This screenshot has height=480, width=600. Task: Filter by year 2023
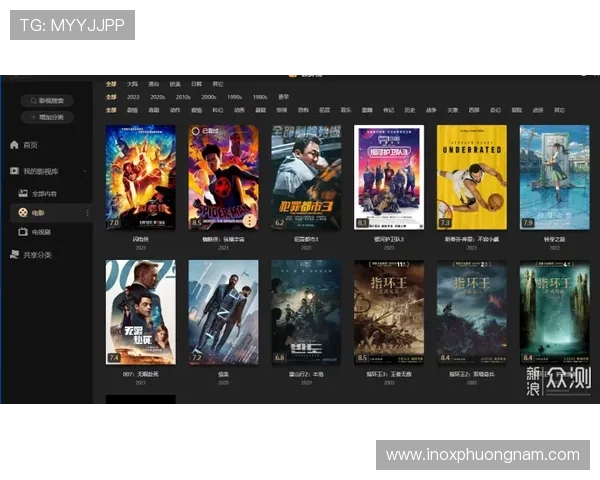pyautogui.click(x=133, y=97)
